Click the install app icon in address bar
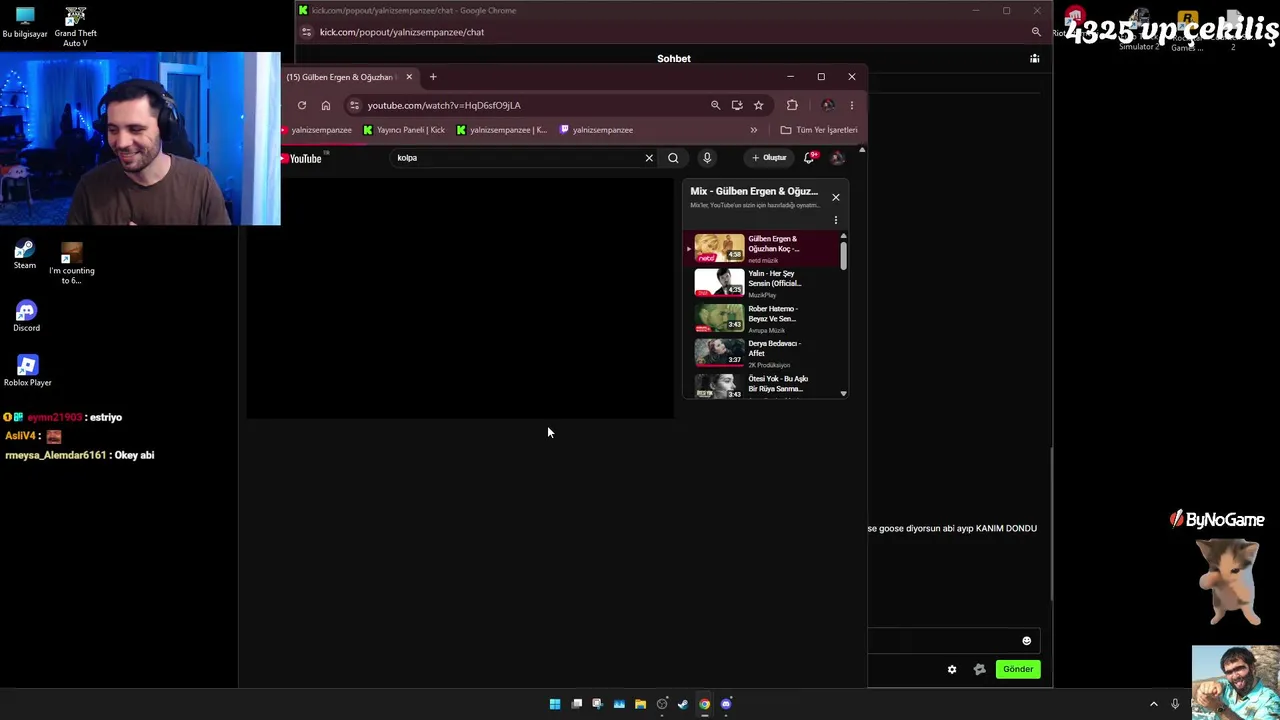The width and height of the screenshot is (1280, 720). [737, 105]
